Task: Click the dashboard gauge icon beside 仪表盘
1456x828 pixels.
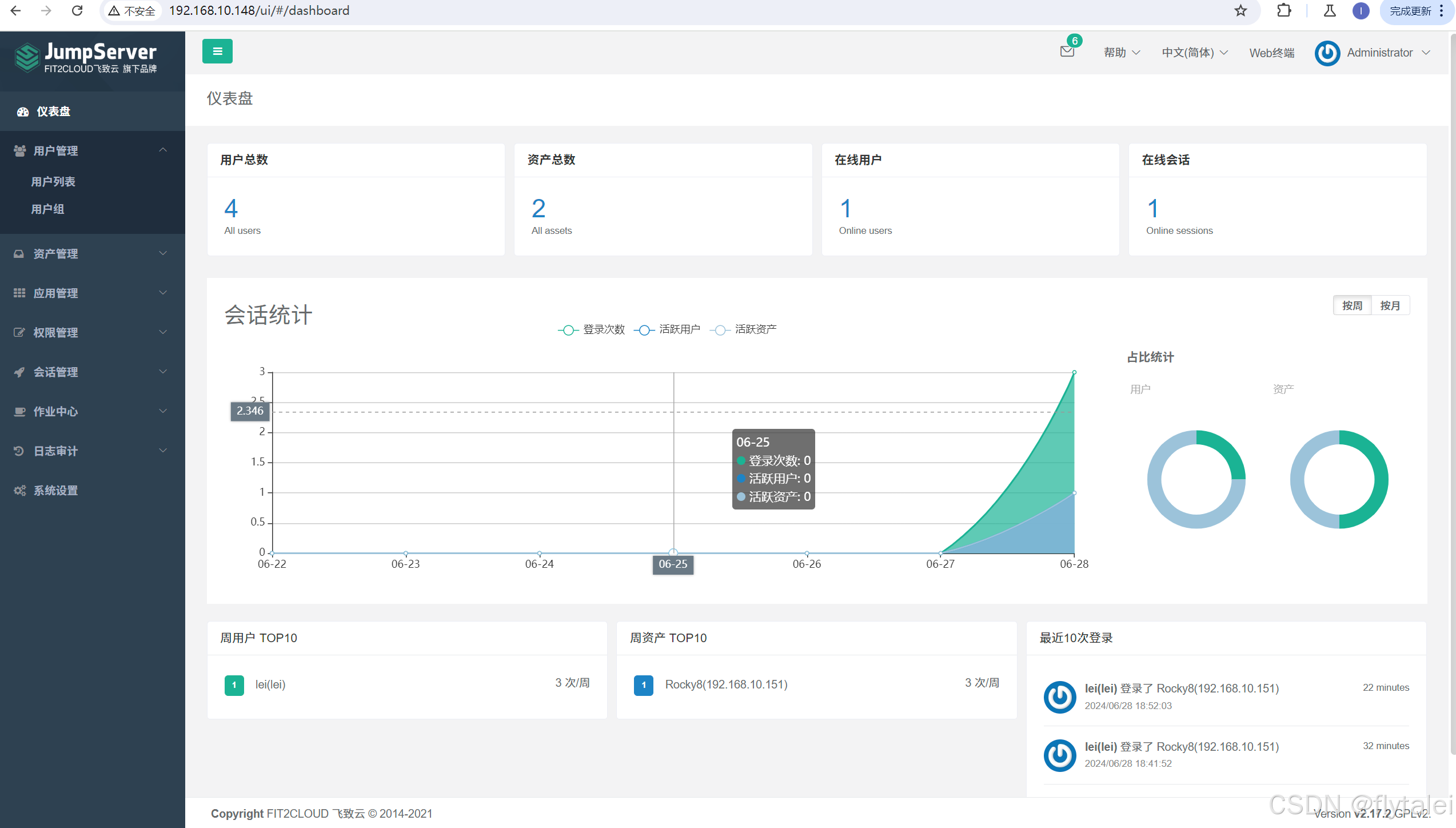Action: pyautogui.click(x=23, y=112)
